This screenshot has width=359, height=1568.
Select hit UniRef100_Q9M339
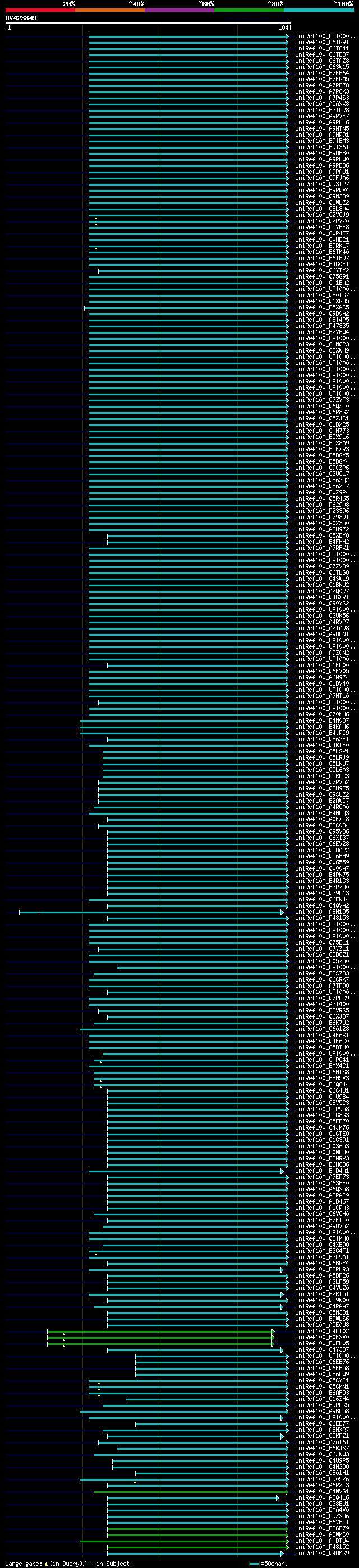coord(322,197)
